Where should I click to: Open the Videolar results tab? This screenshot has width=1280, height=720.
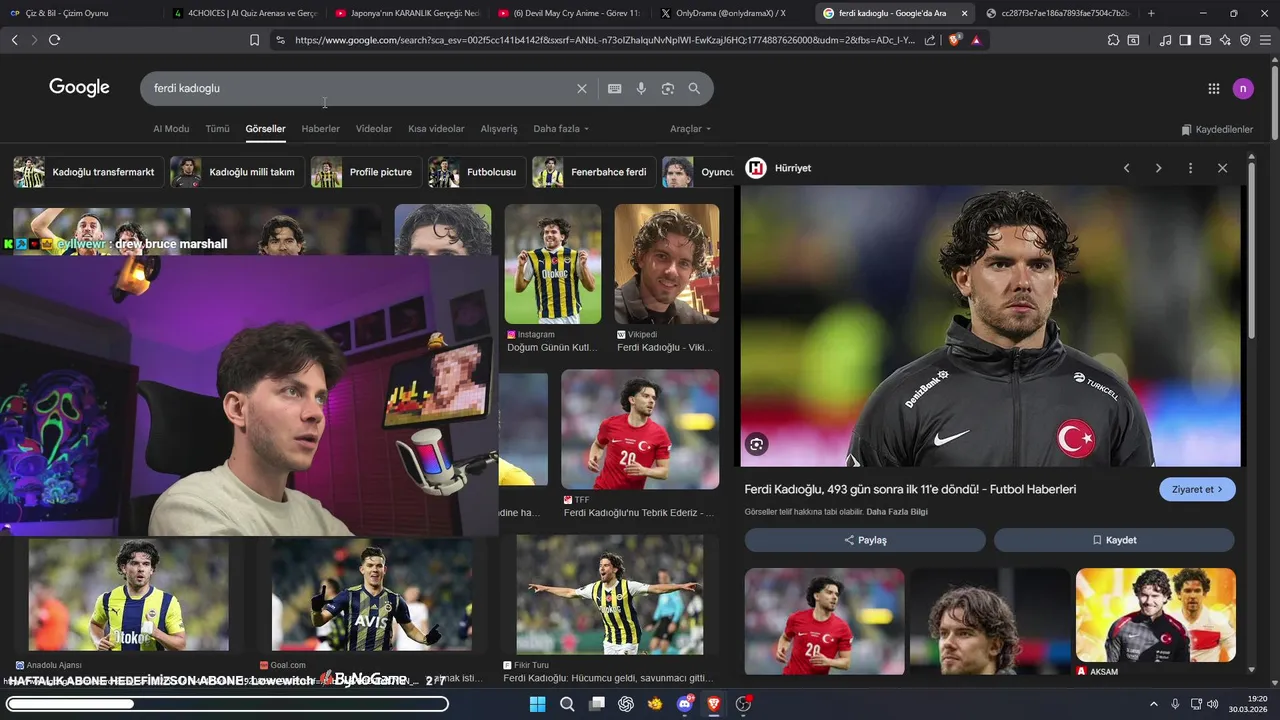(374, 129)
